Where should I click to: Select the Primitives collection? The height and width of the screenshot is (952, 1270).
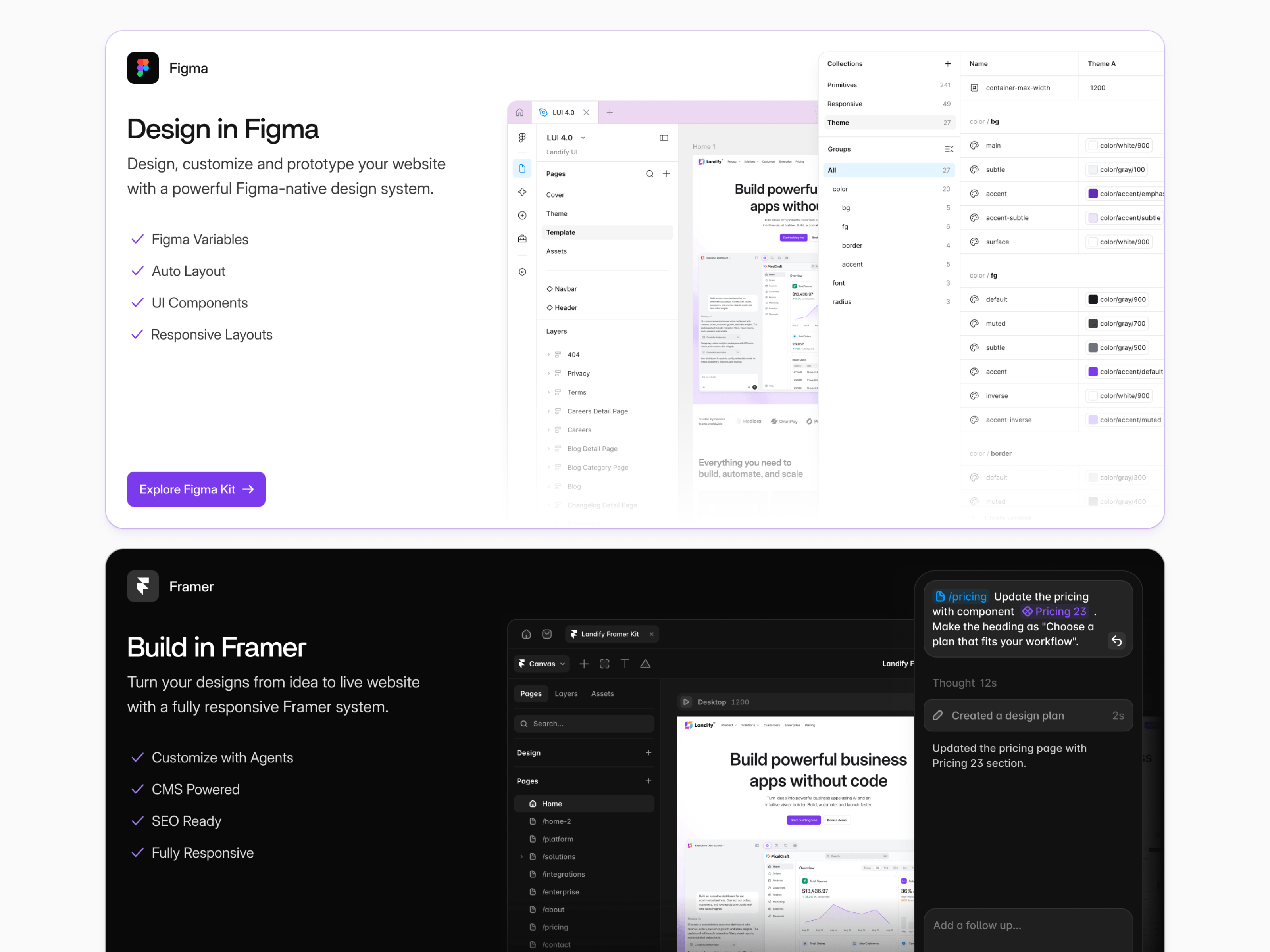[x=888, y=85]
